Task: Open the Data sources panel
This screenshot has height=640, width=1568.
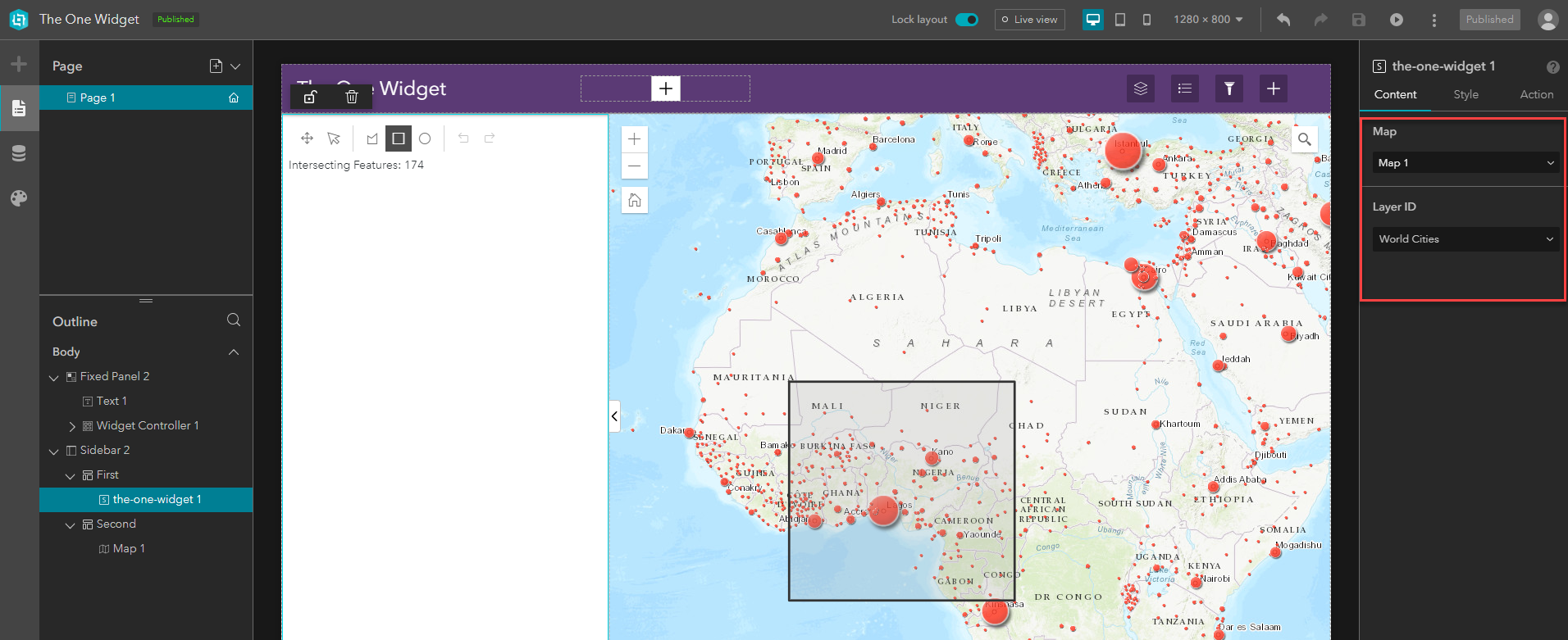Action: coord(19,153)
